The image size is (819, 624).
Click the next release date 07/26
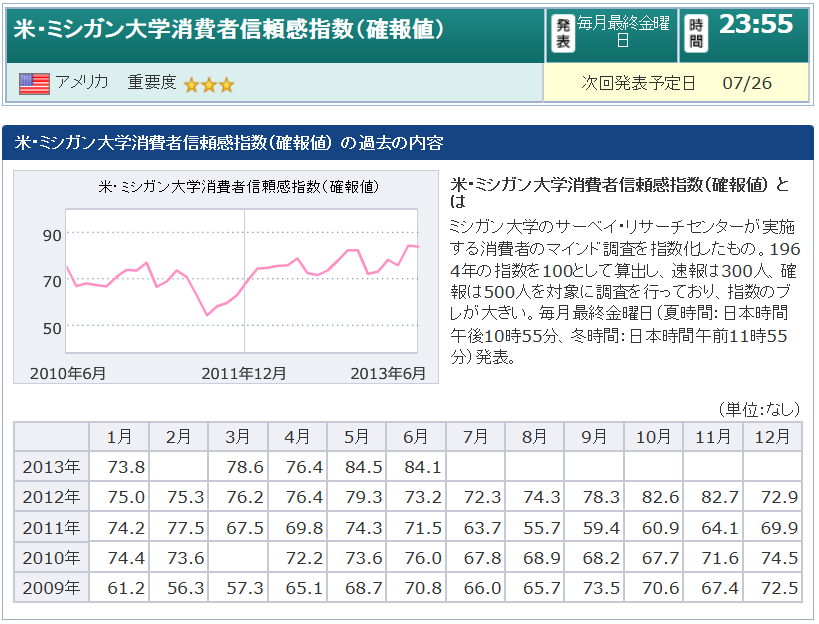[x=747, y=84]
